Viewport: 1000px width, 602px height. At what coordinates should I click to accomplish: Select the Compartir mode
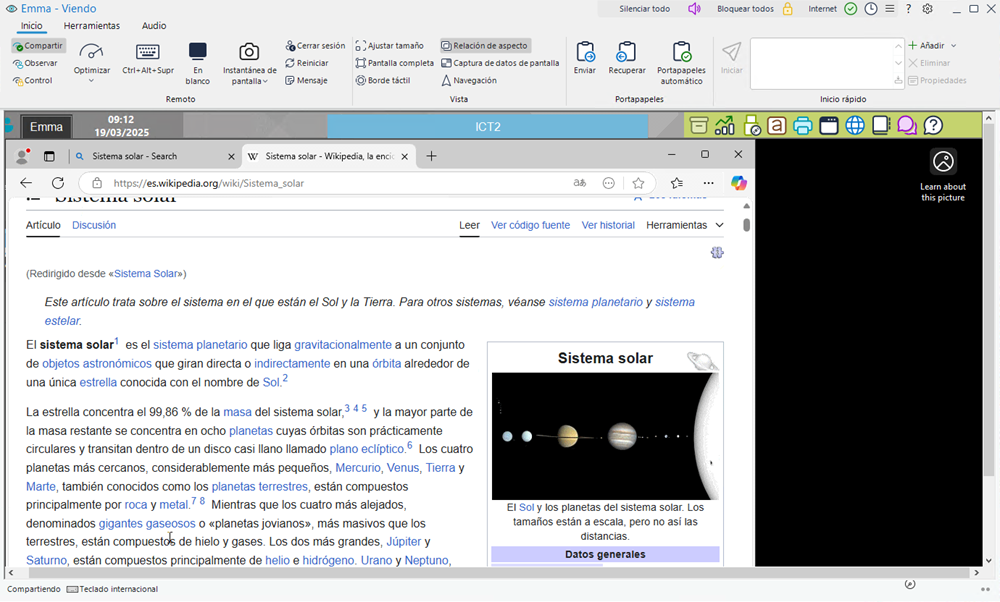point(38,46)
